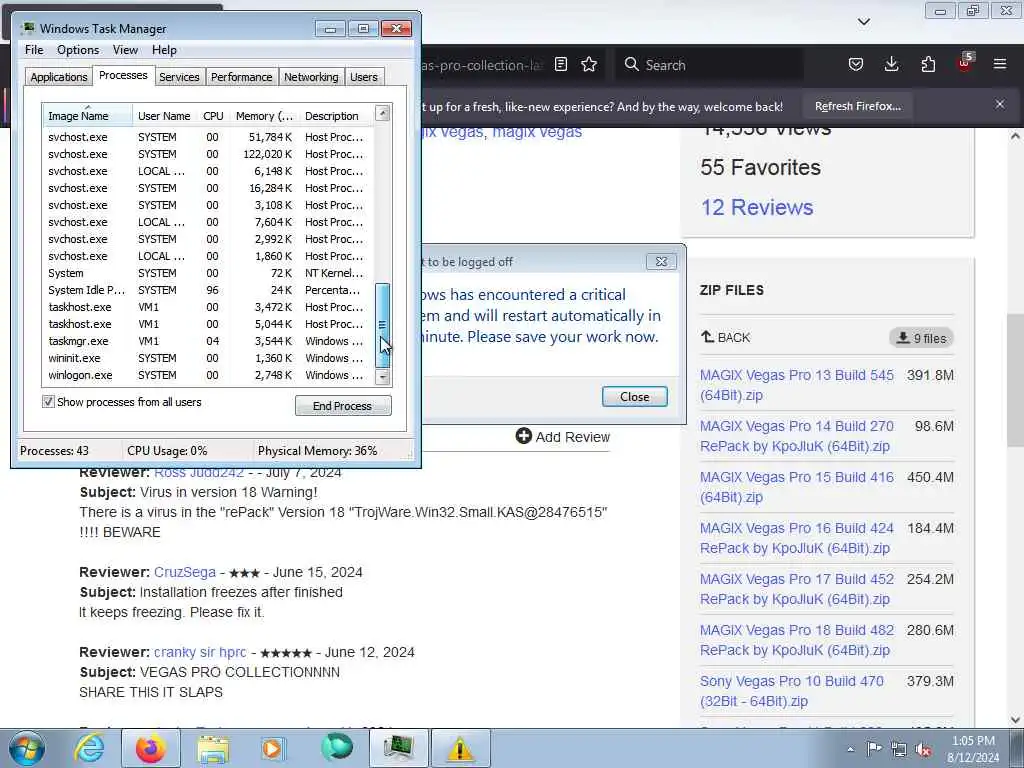The height and width of the screenshot is (768, 1024).
Task: Select wininit.exe process row
Action: 208,358
